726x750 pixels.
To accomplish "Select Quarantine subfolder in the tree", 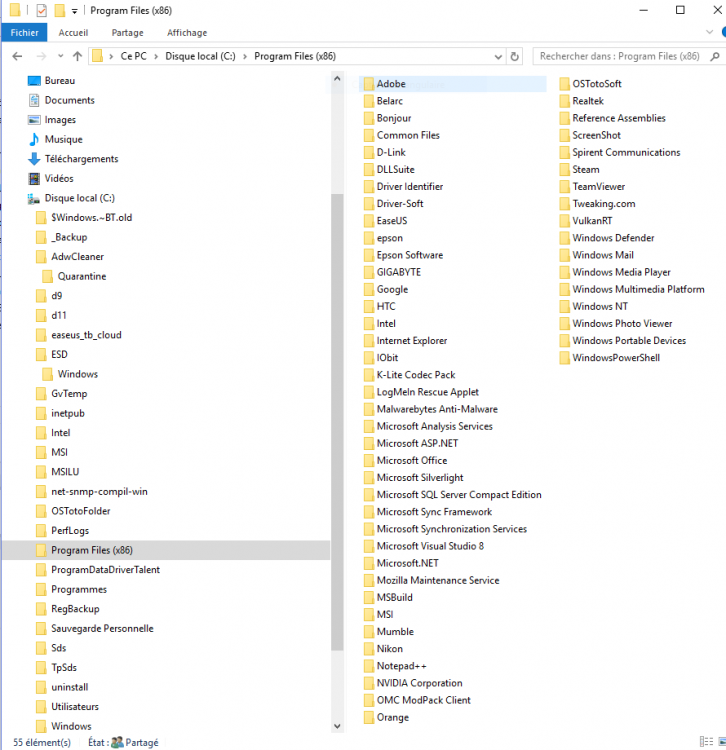I will click(82, 276).
